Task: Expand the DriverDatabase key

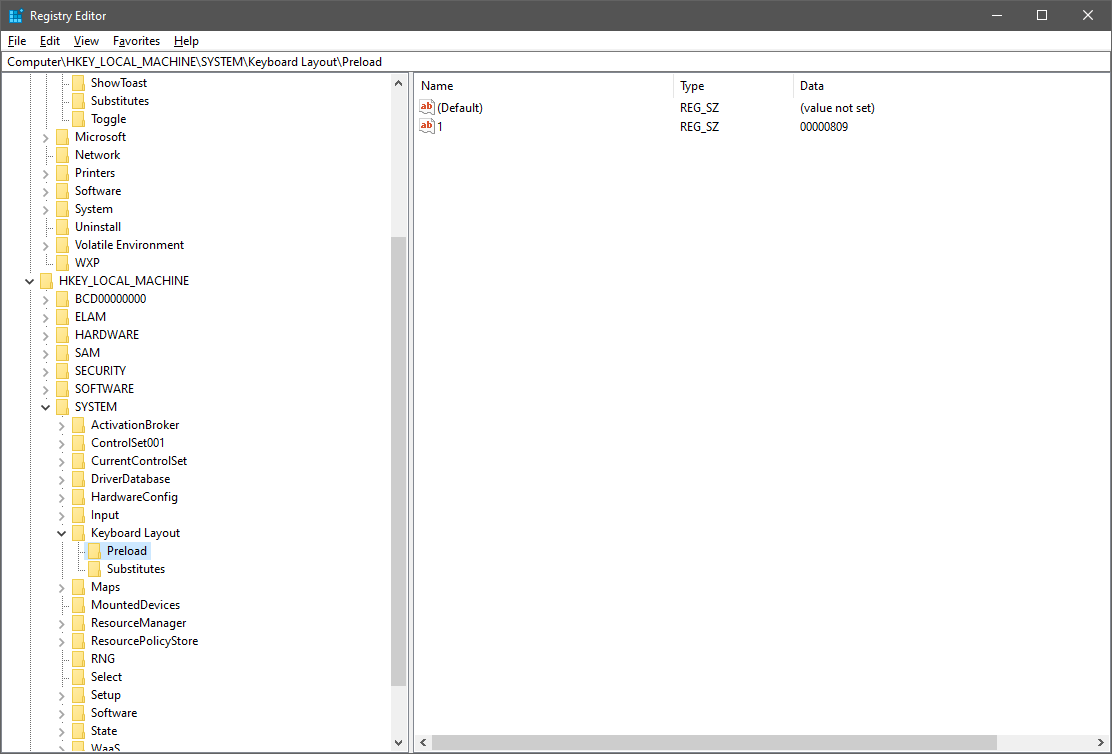Action: click(x=62, y=479)
